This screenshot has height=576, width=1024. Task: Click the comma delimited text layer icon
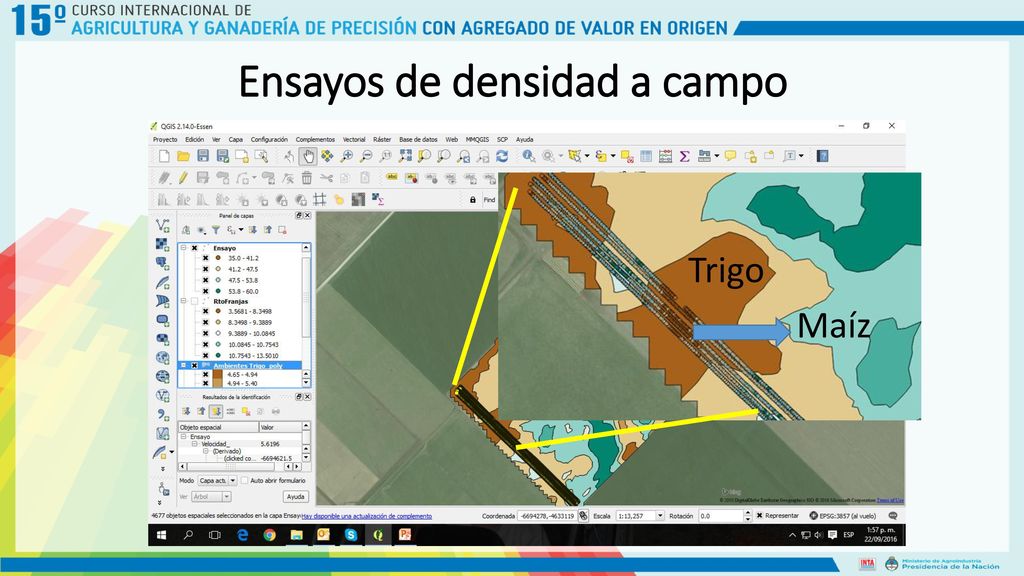tap(163, 415)
